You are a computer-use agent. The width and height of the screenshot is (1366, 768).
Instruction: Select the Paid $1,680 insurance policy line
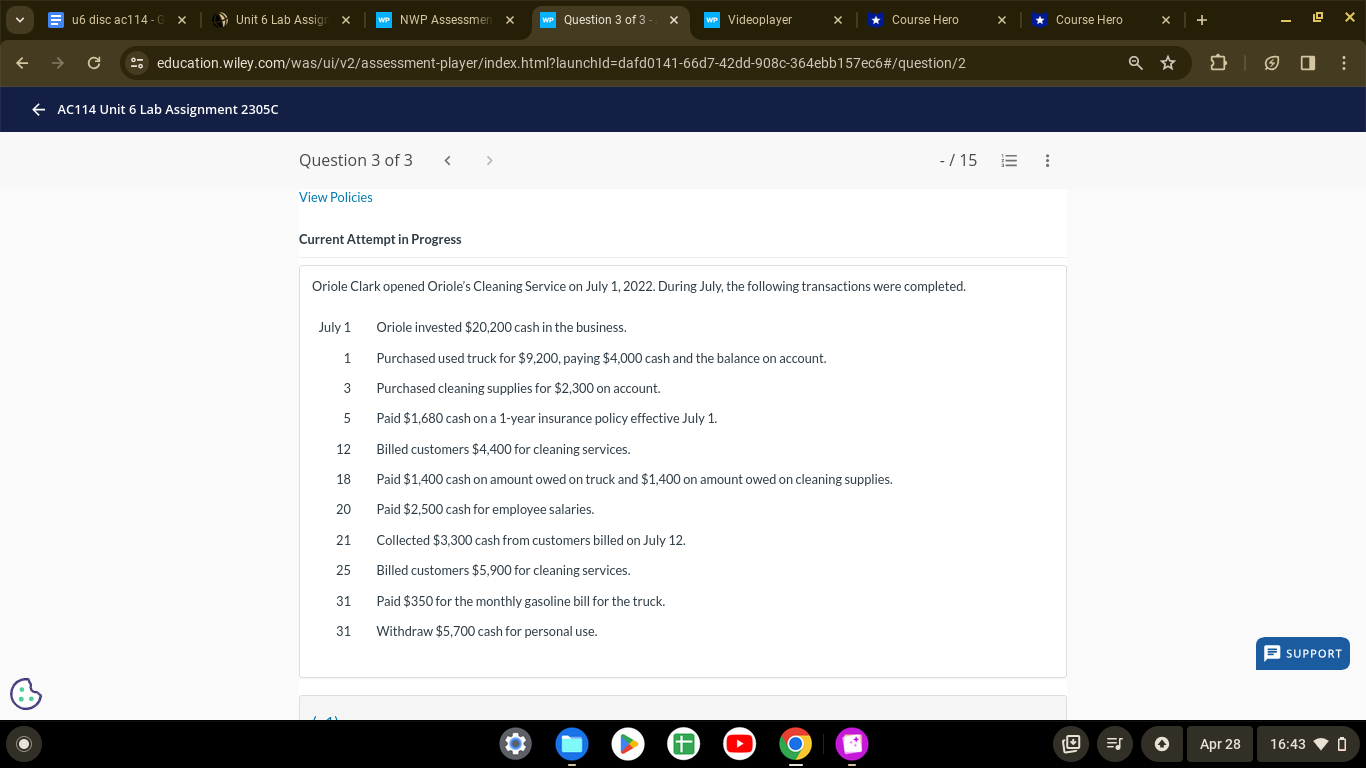click(547, 418)
